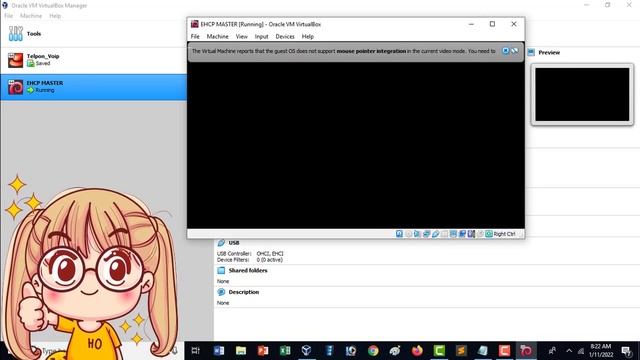Open File Explorer from the taskbar
The image size is (640, 360).
tap(241, 351)
